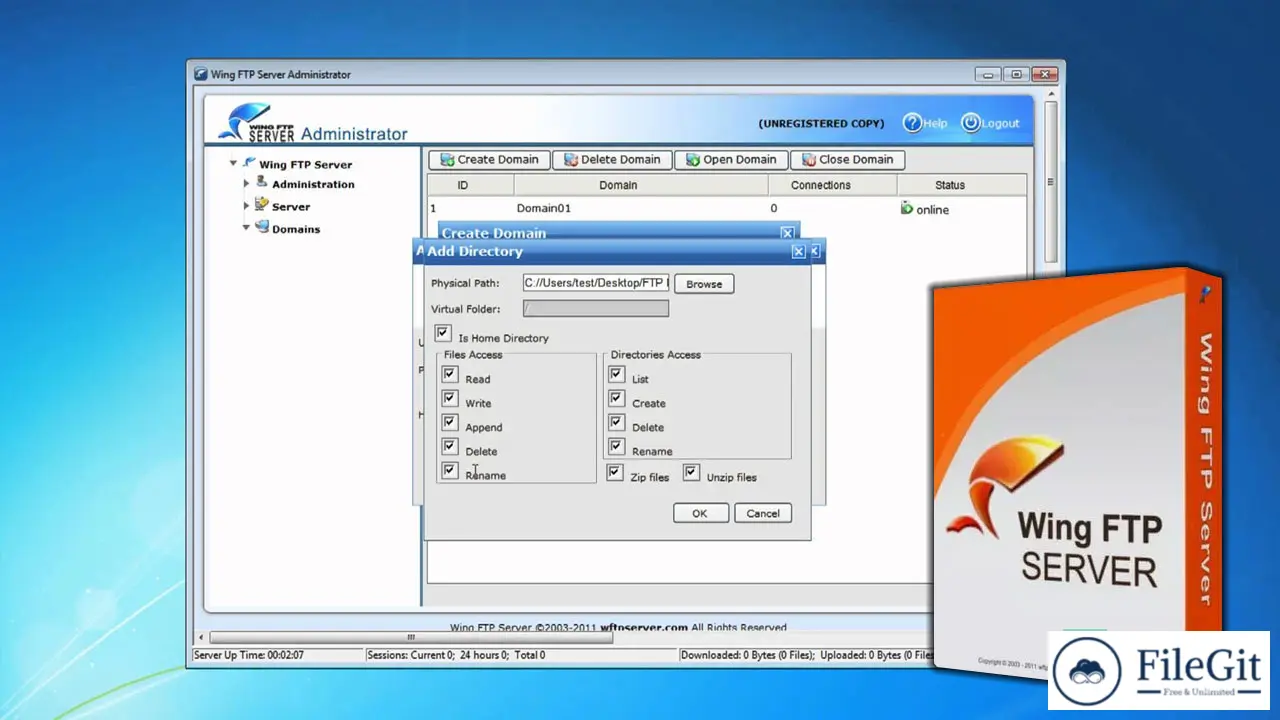The image size is (1280, 720).
Task: Toggle the Files Access Write checkbox
Action: tap(450, 398)
